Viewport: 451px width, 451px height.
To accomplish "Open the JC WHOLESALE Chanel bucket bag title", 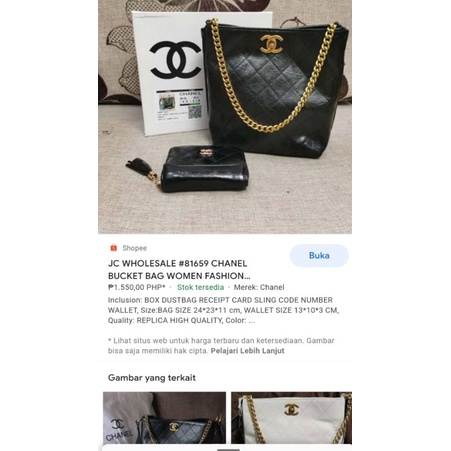I will click(x=179, y=270).
